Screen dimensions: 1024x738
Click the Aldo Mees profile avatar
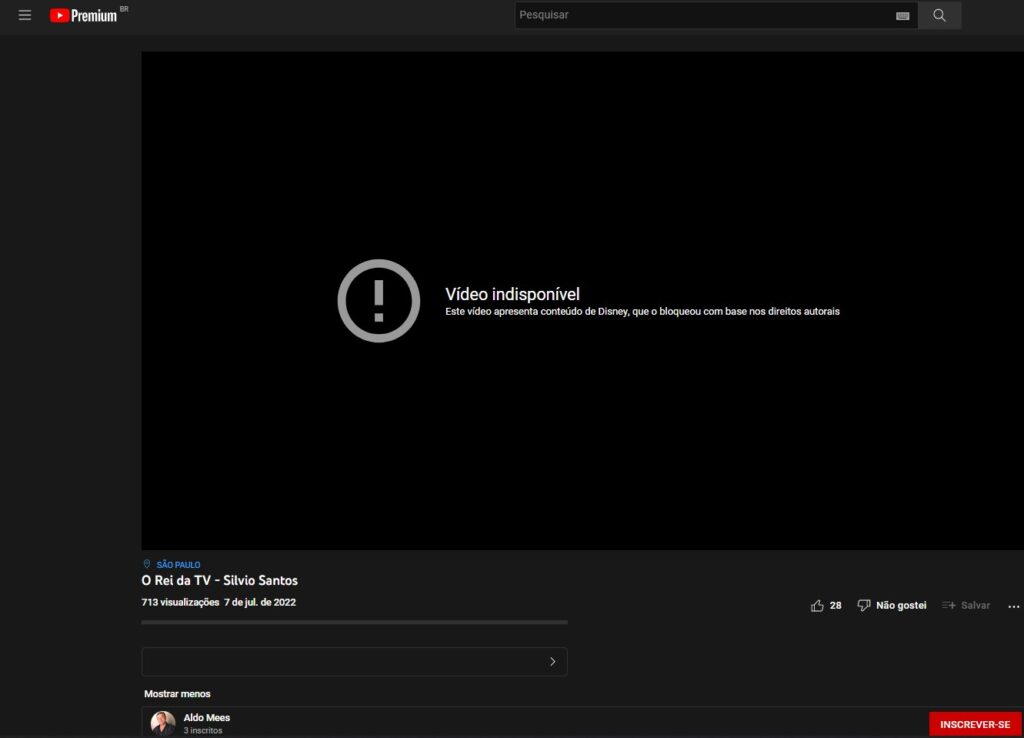[163, 723]
